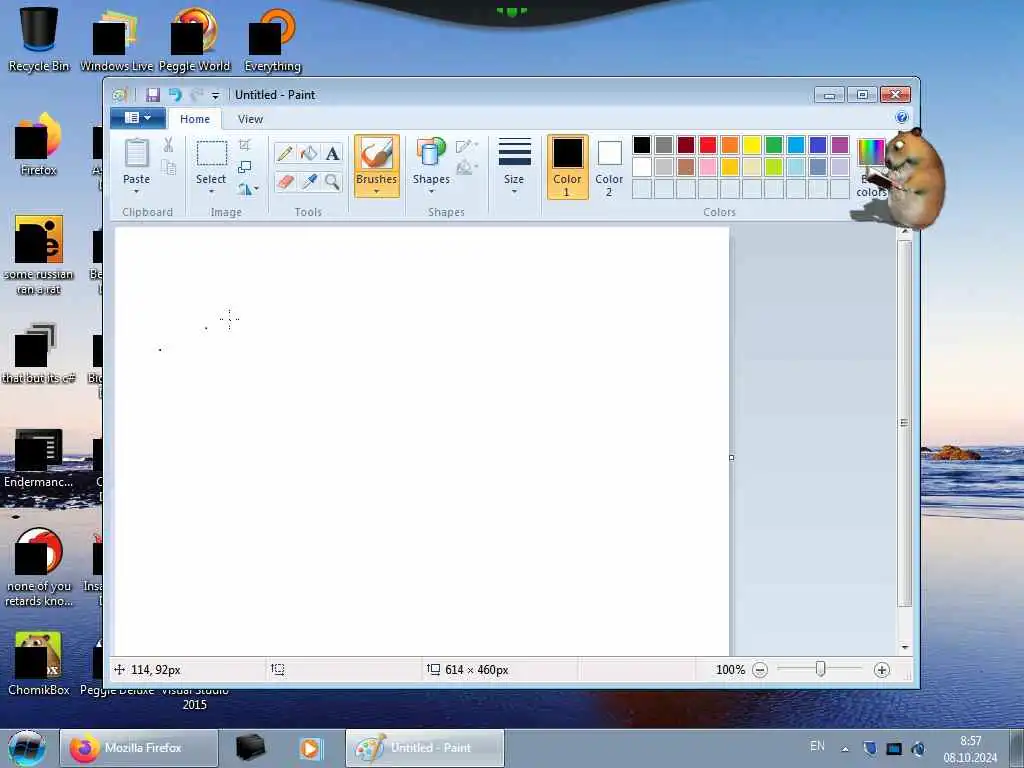Select the Color picker eyedropper tool
The image size is (1024, 768).
point(309,182)
